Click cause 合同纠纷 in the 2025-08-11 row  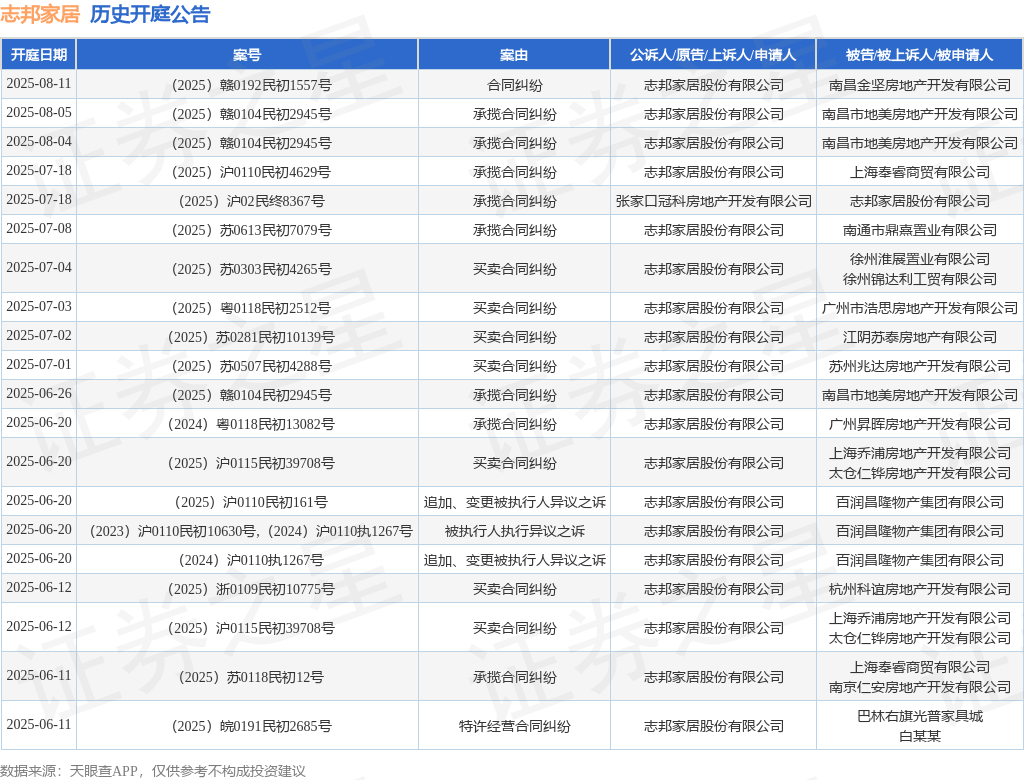[x=514, y=86]
